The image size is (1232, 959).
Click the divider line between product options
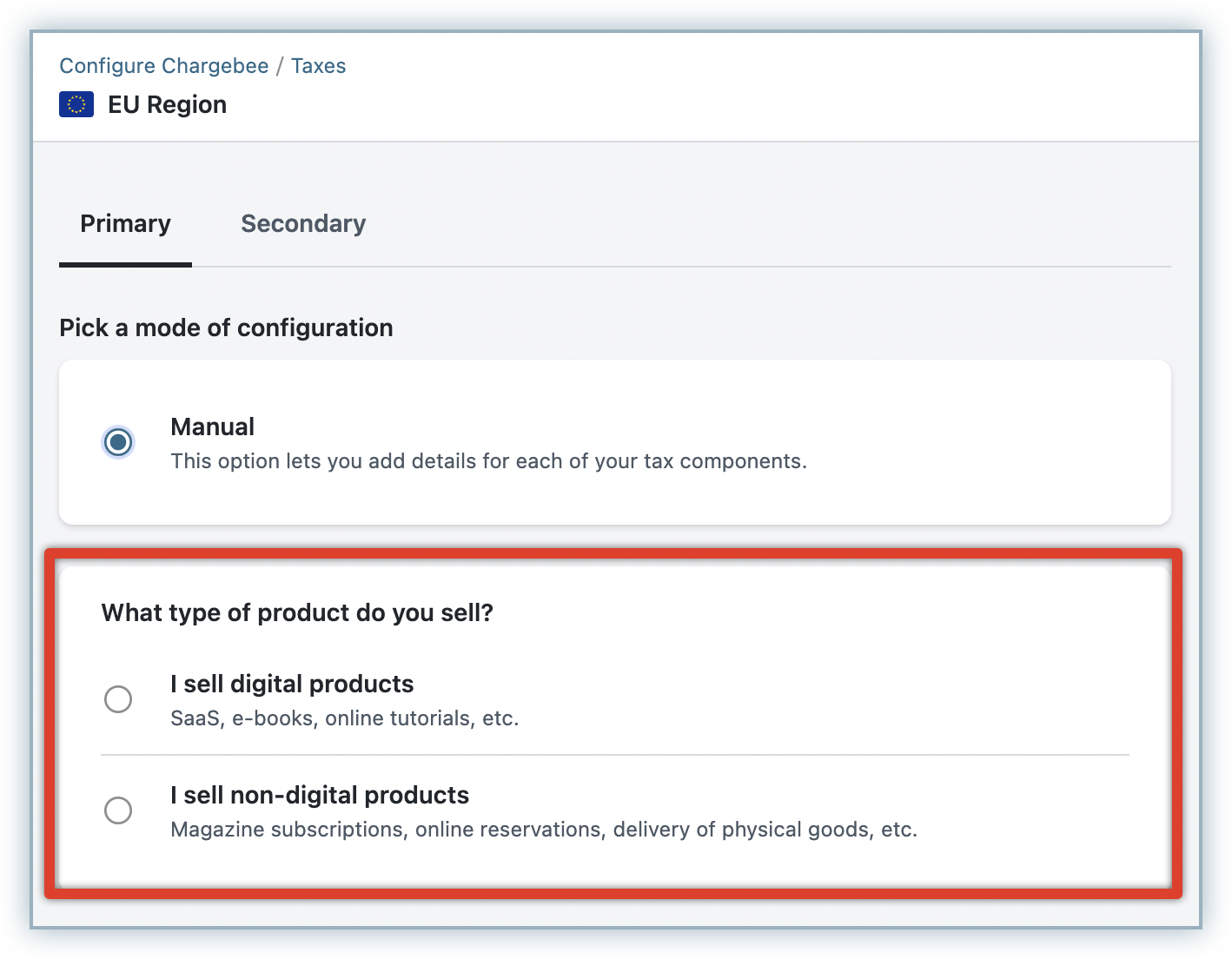(615, 755)
